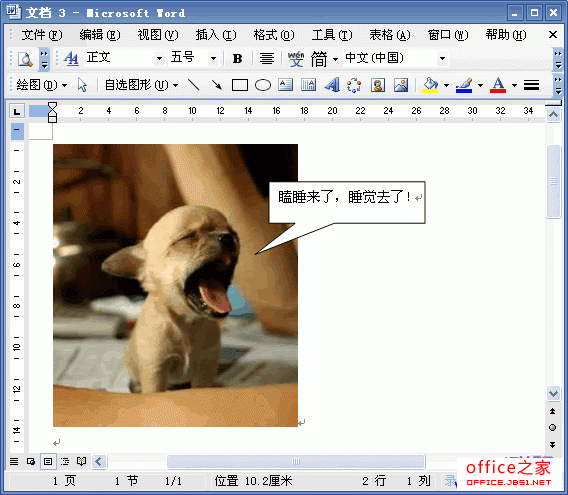This screenshot has width=568, height=495.
Task: Insert diagram or organization chart
Action: [354, 86]
